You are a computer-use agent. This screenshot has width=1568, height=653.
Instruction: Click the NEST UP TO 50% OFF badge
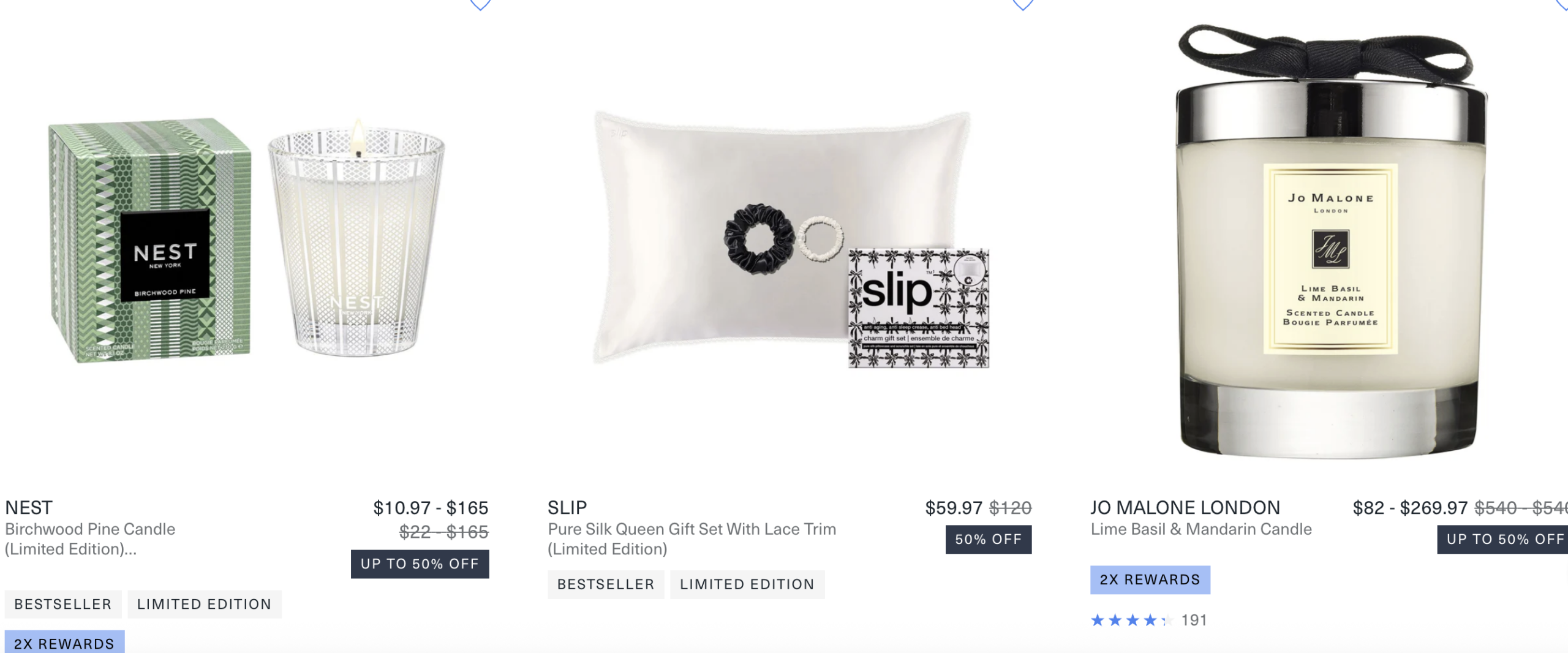coord(420,564)
